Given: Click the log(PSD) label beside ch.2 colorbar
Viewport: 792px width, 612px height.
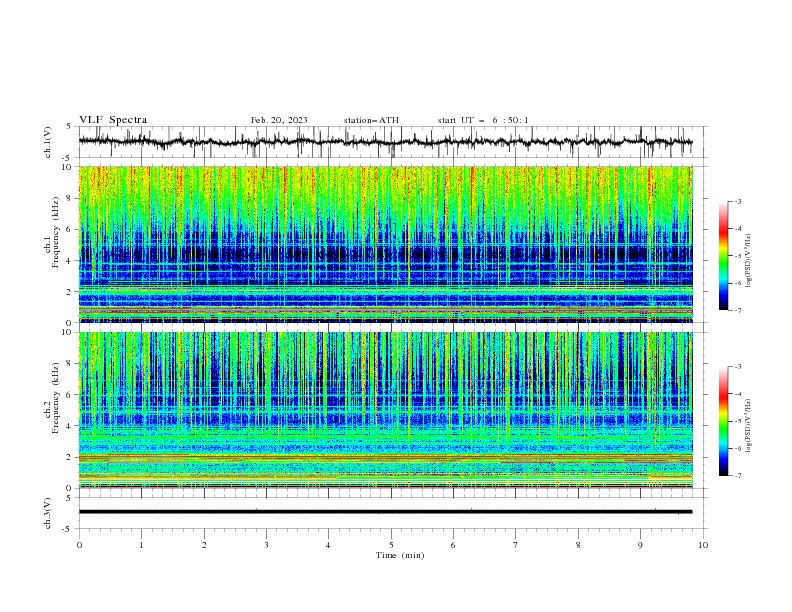Looking at the screenshot, I should click(x=749, y=426).
